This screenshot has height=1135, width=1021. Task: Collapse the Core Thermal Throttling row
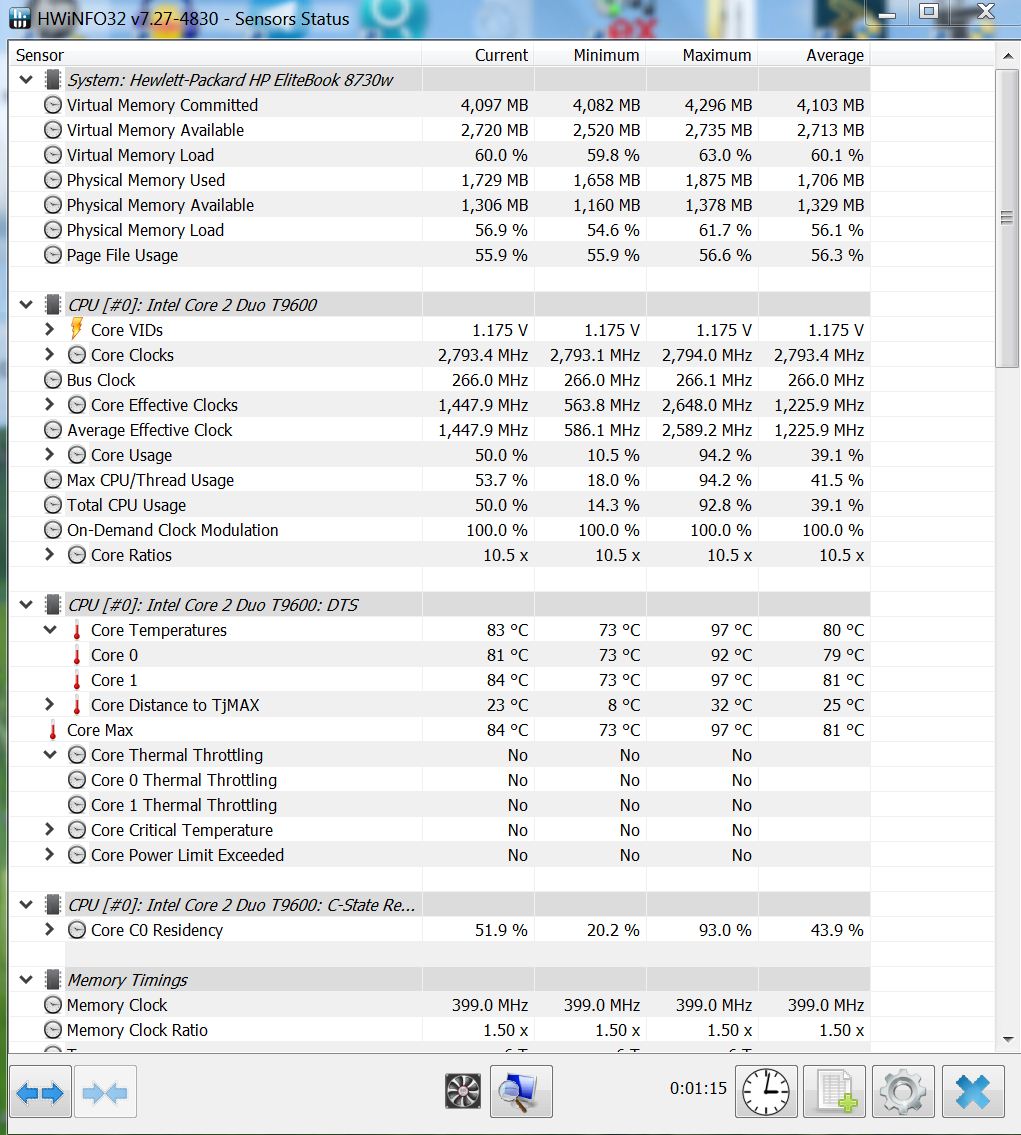click(50, 755)
